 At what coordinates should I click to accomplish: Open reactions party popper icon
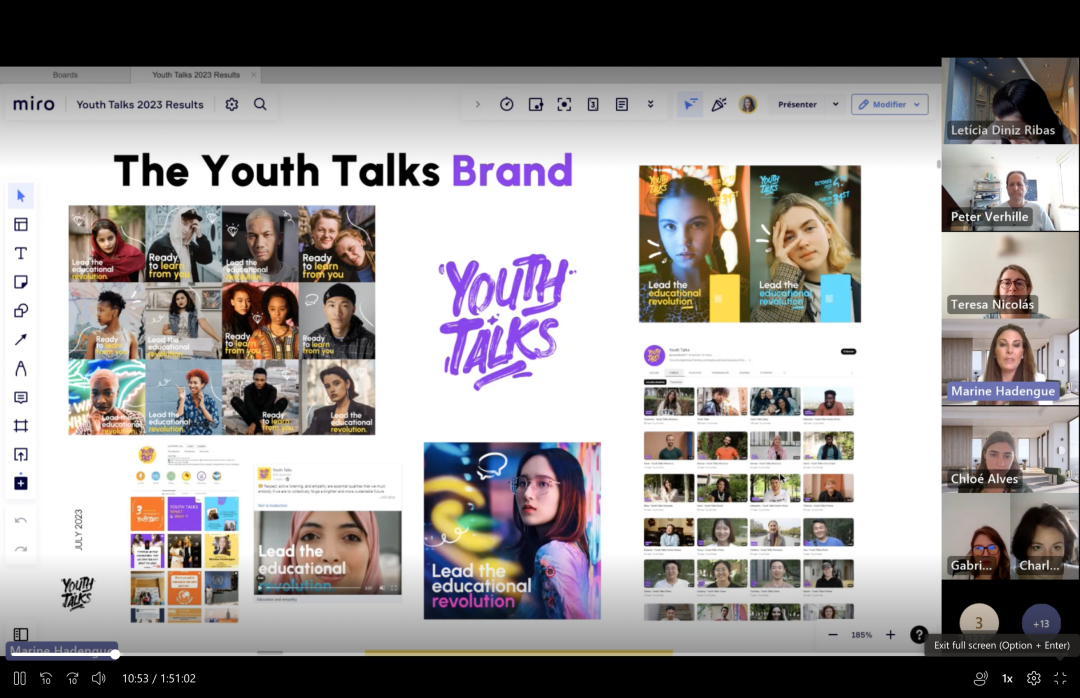[718, 104]
